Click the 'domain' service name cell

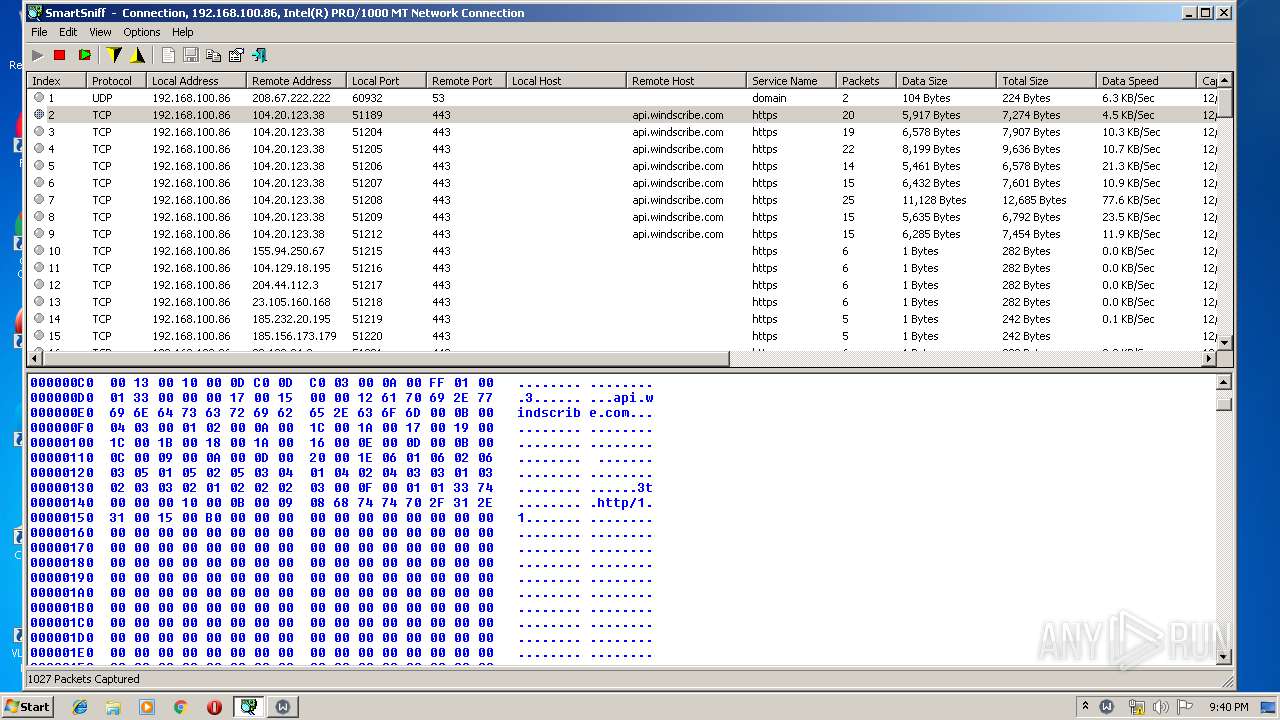[x=769, y=98]
